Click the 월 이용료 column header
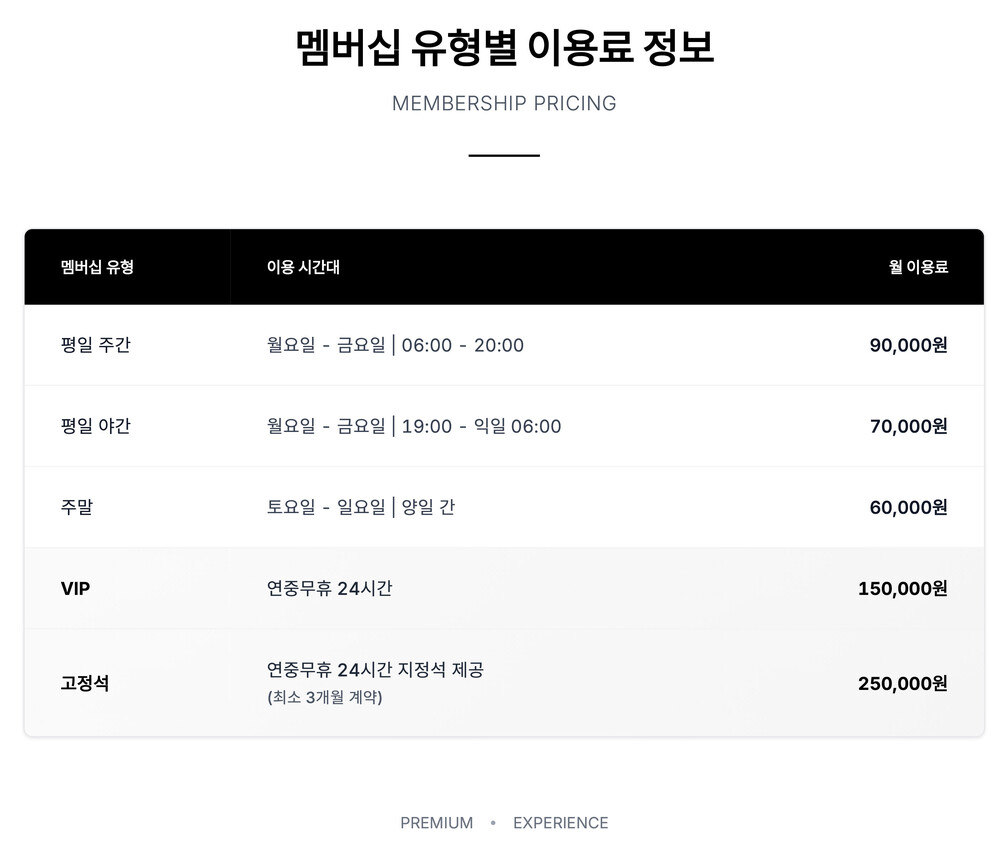The height and width of the screenshot is (860, 1000). [x=918, y=267]
